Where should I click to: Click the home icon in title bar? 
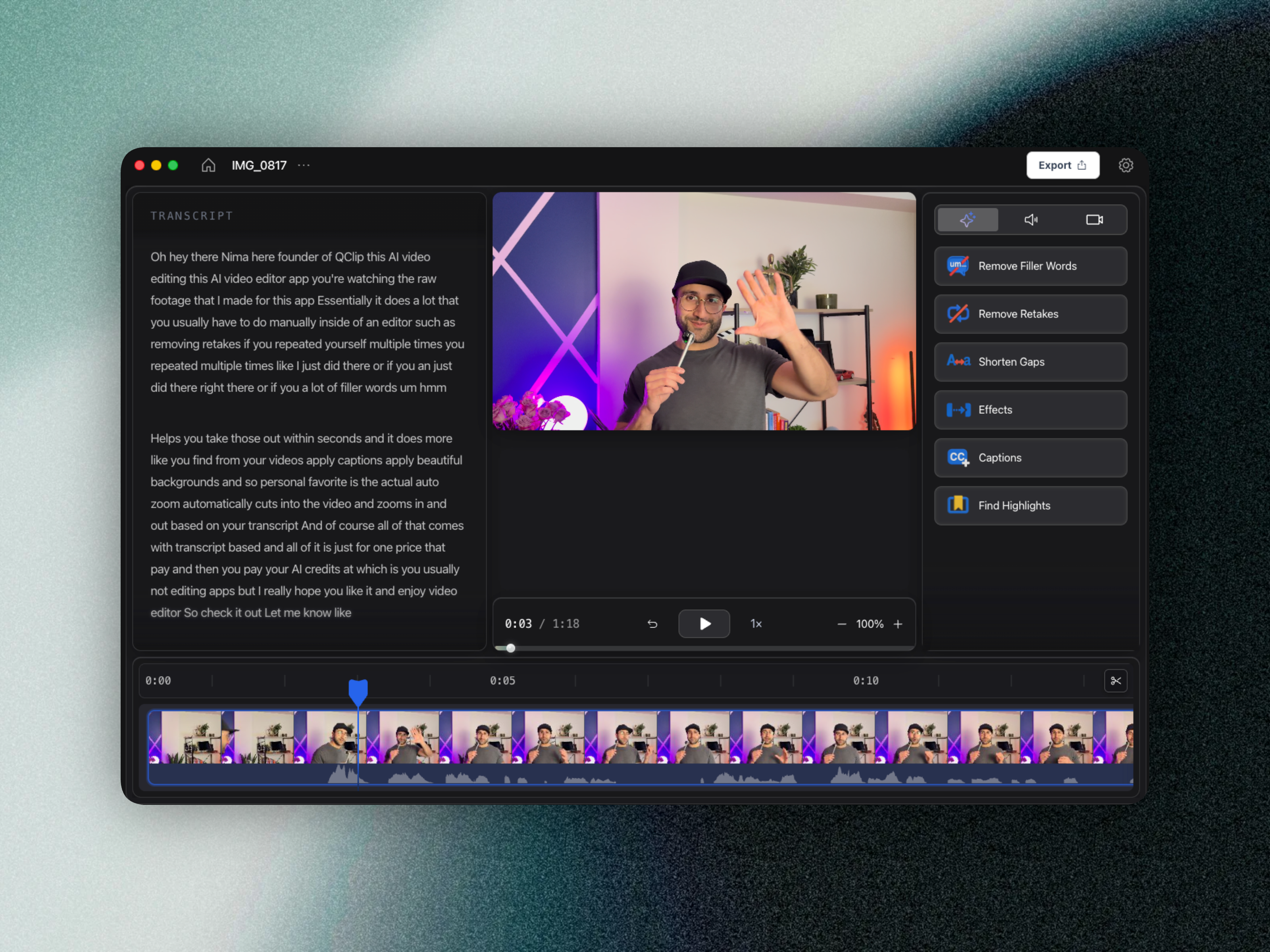pos(208,165)
